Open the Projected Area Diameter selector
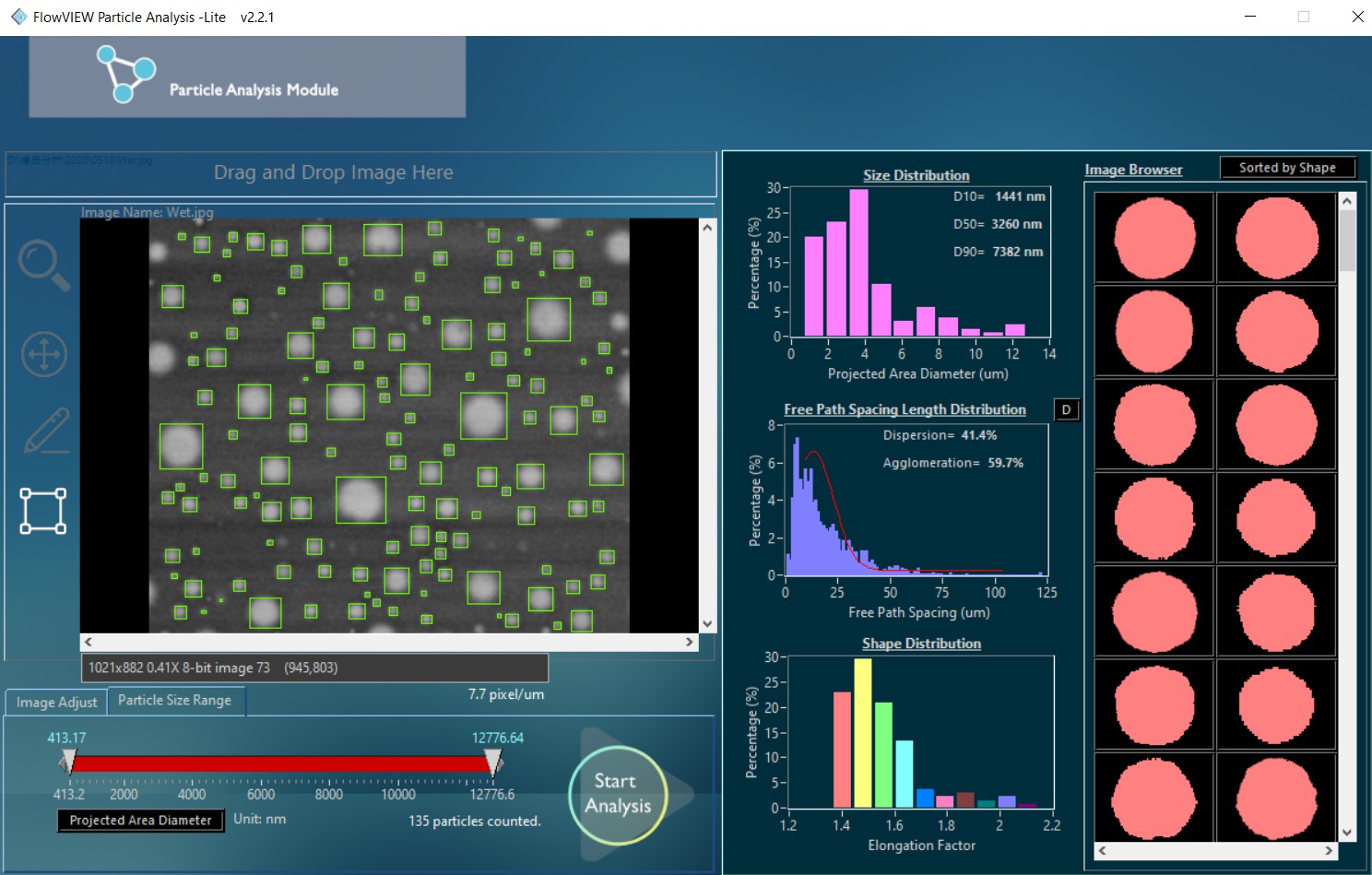The height and width of the screenshot is (875, 1372). point(140,820)
